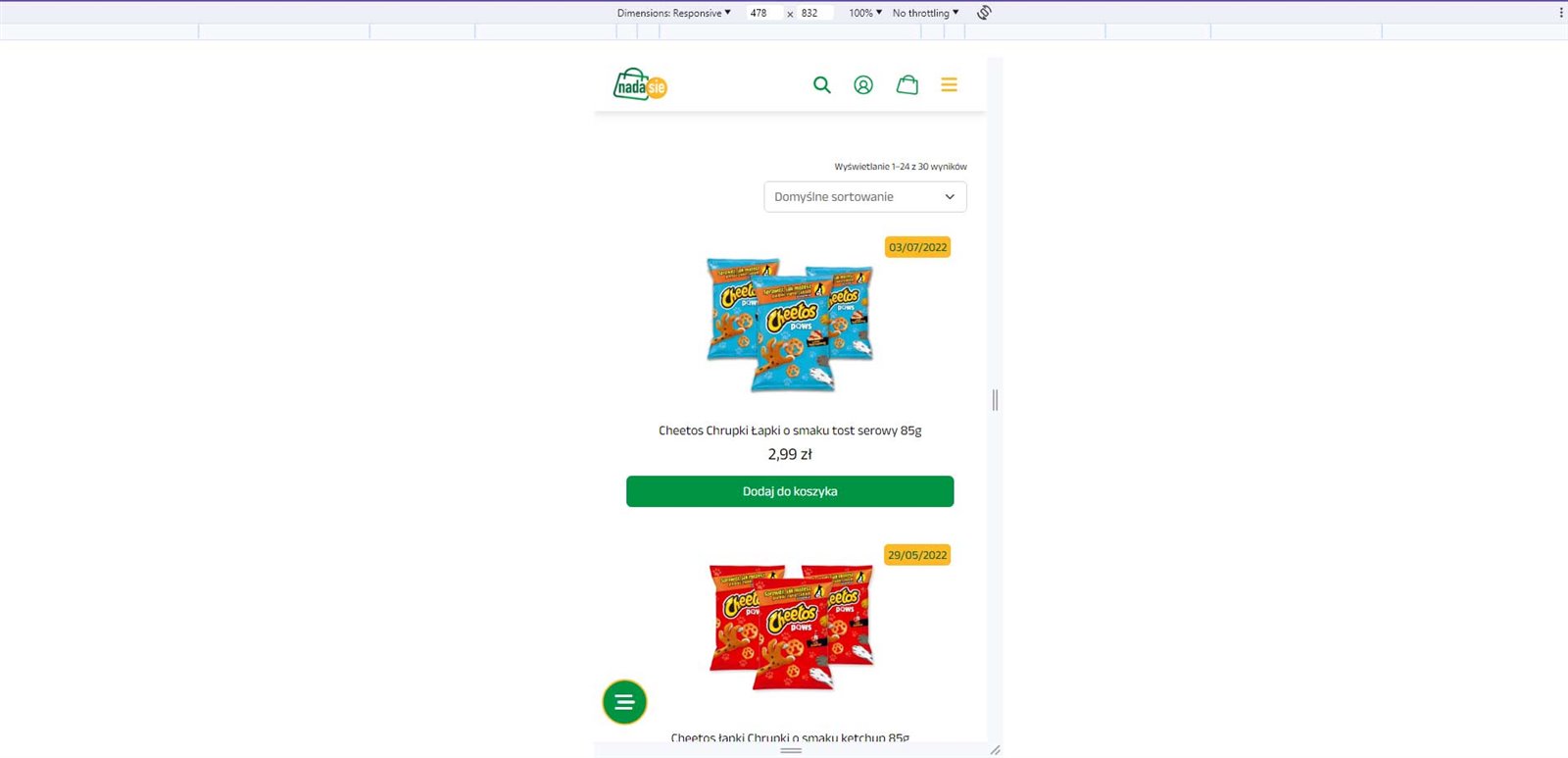Viewport: 1568px width, 758px height.
Task: Toggle device rotate icon in toolbar
Action: (x=985, y=13)
